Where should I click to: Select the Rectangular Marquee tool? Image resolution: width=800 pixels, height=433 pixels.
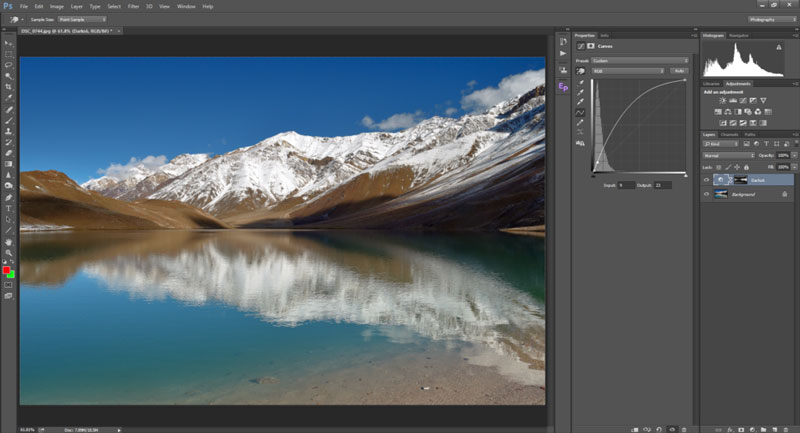coord(9,54)
